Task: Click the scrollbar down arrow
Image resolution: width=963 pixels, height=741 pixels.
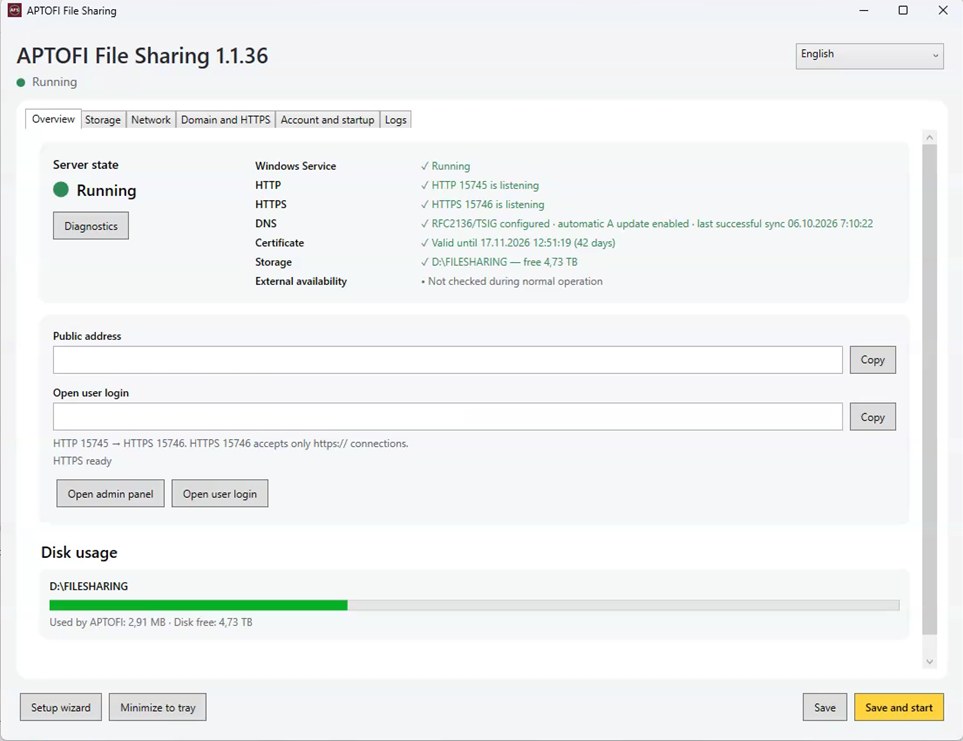Action: click(x=929, y=661)
